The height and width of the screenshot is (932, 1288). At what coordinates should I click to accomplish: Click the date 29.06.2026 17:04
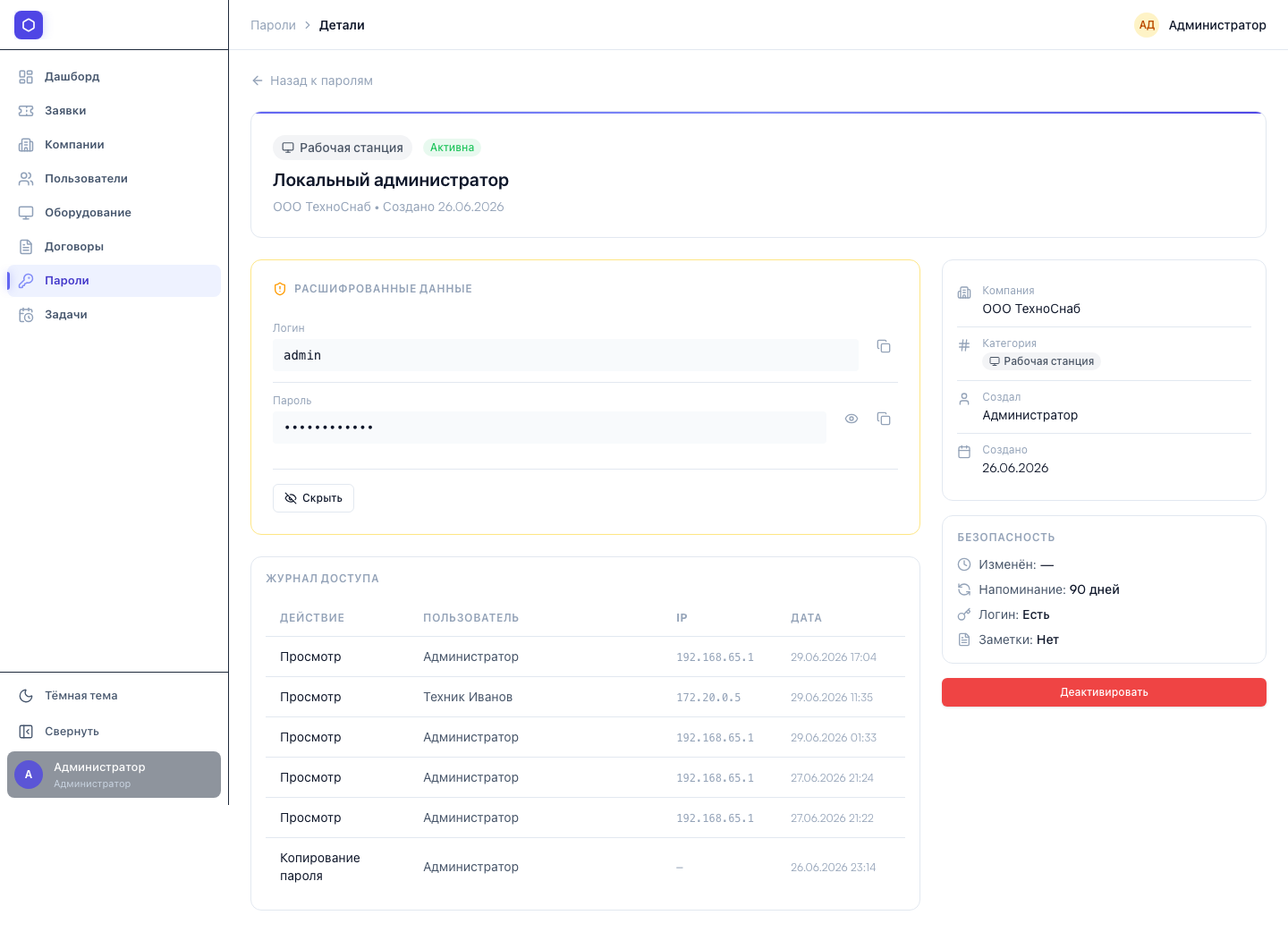click(834, 657)
